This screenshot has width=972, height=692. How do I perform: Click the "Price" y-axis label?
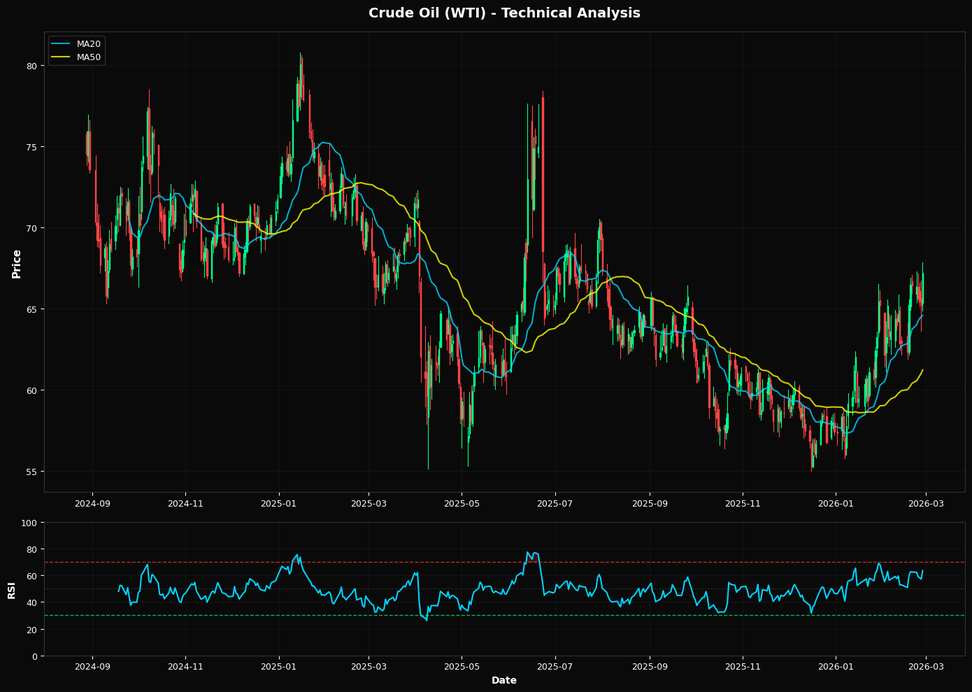pos(17,264)
